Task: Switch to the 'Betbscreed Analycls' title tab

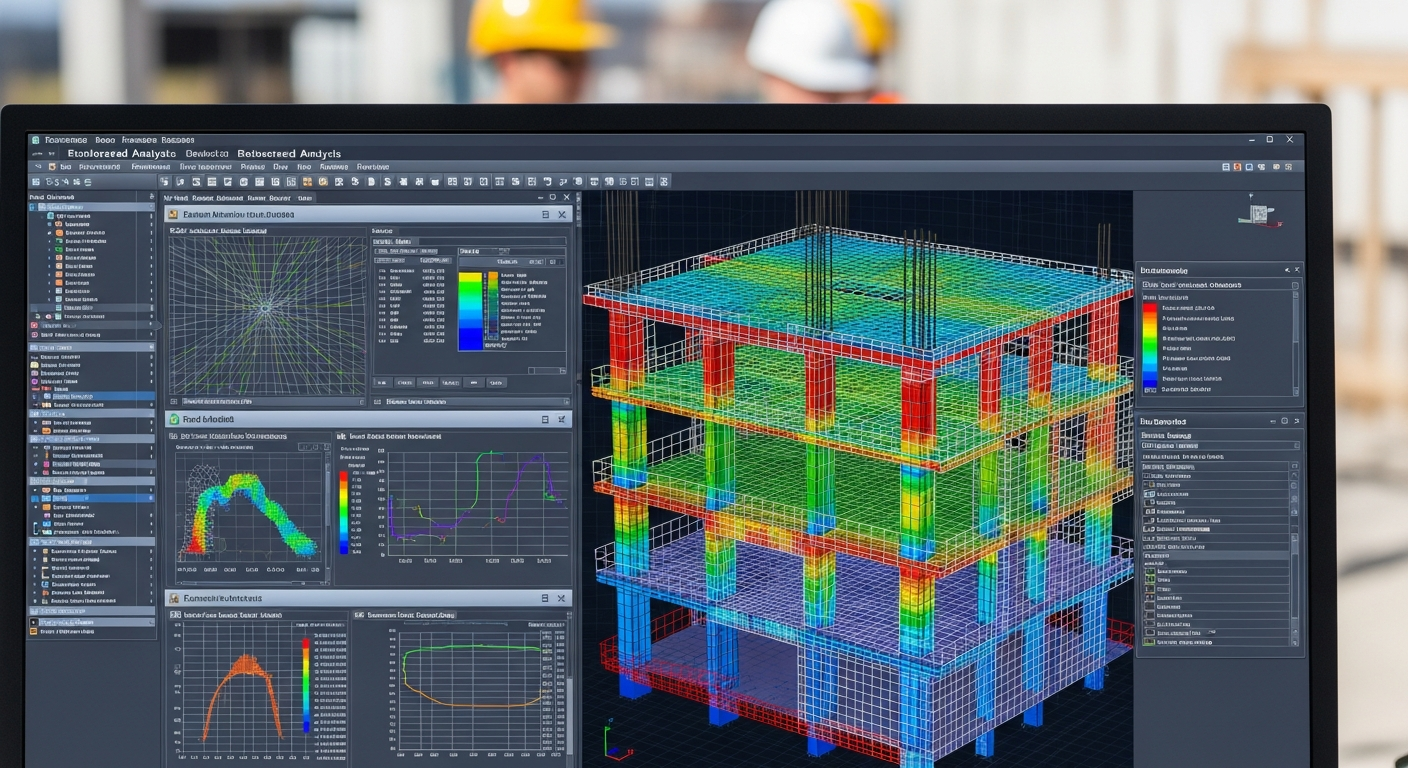Action: tap(289, 153)
